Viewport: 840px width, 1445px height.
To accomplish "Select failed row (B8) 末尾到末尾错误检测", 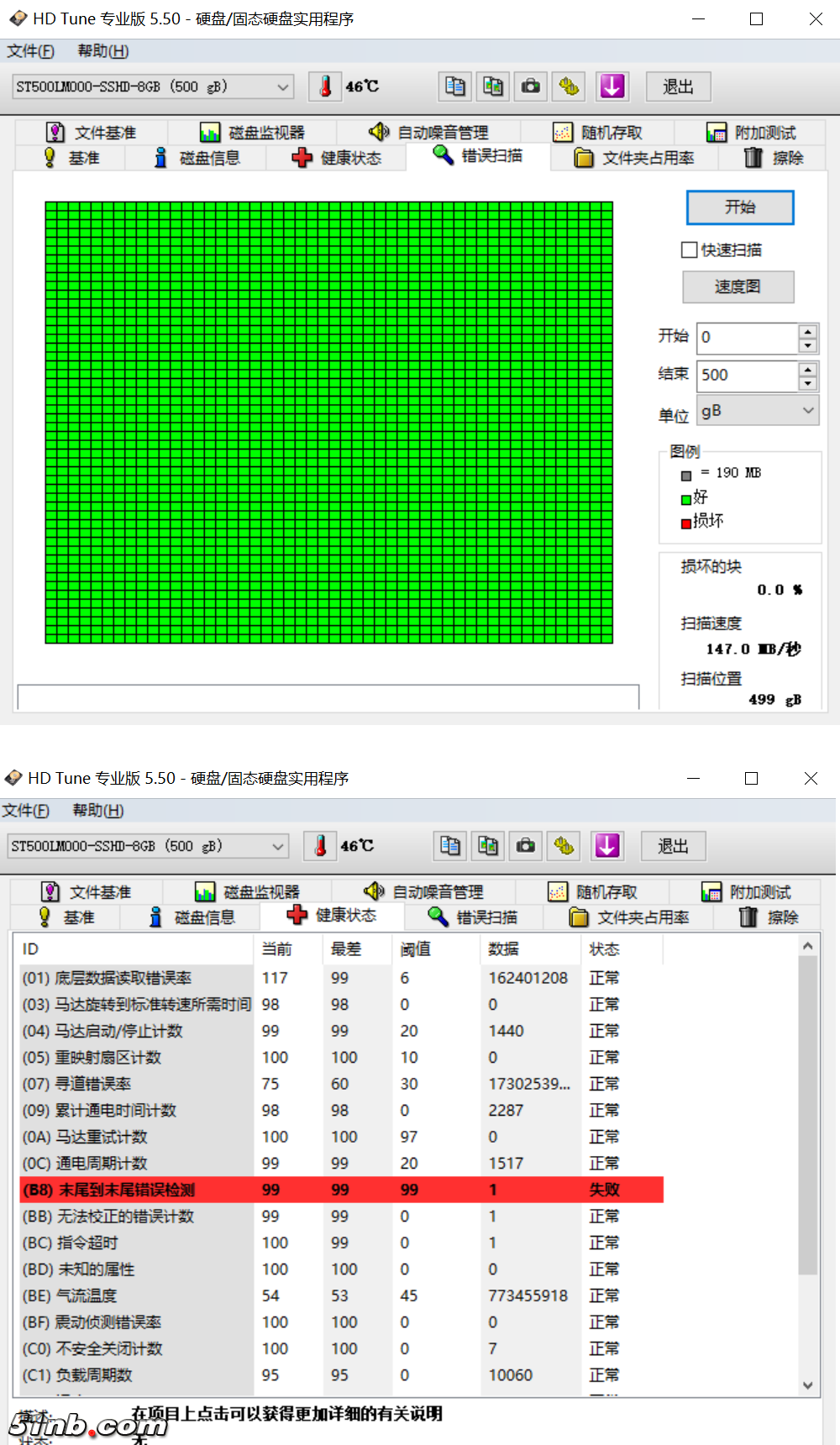I will pyautogui.click(x=342, y=1190).
